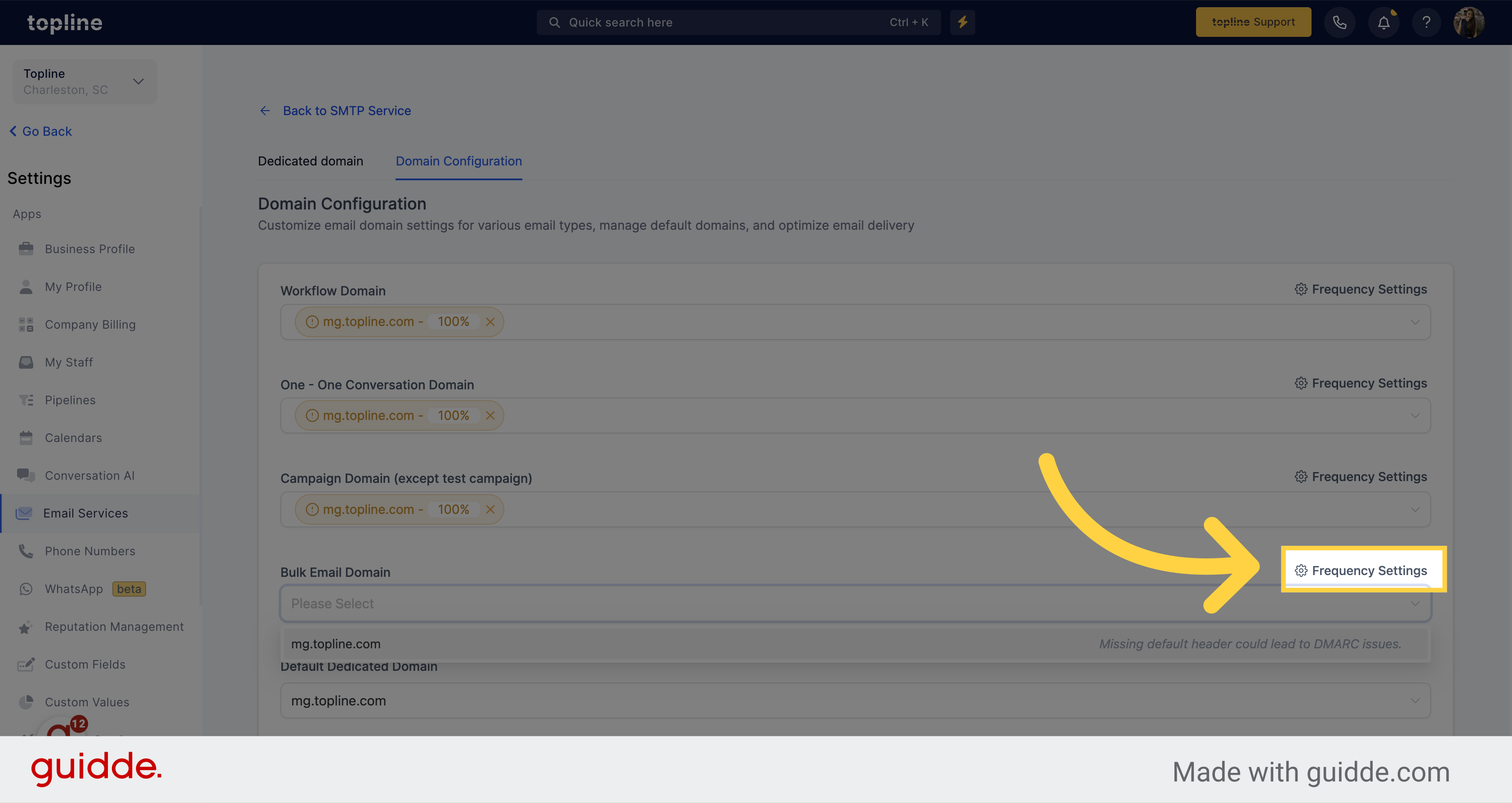Switch to the Domain Configuration tab
Viewport: 1512px width, 803px height.
[459, 161]
